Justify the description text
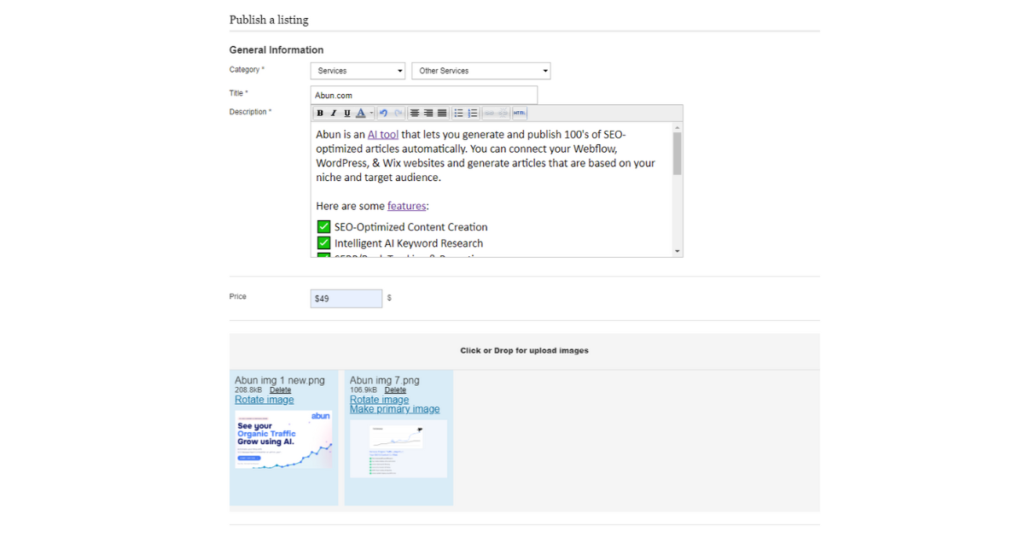The height and width of the screenshot is (538, 1024). tap(442, 113)
